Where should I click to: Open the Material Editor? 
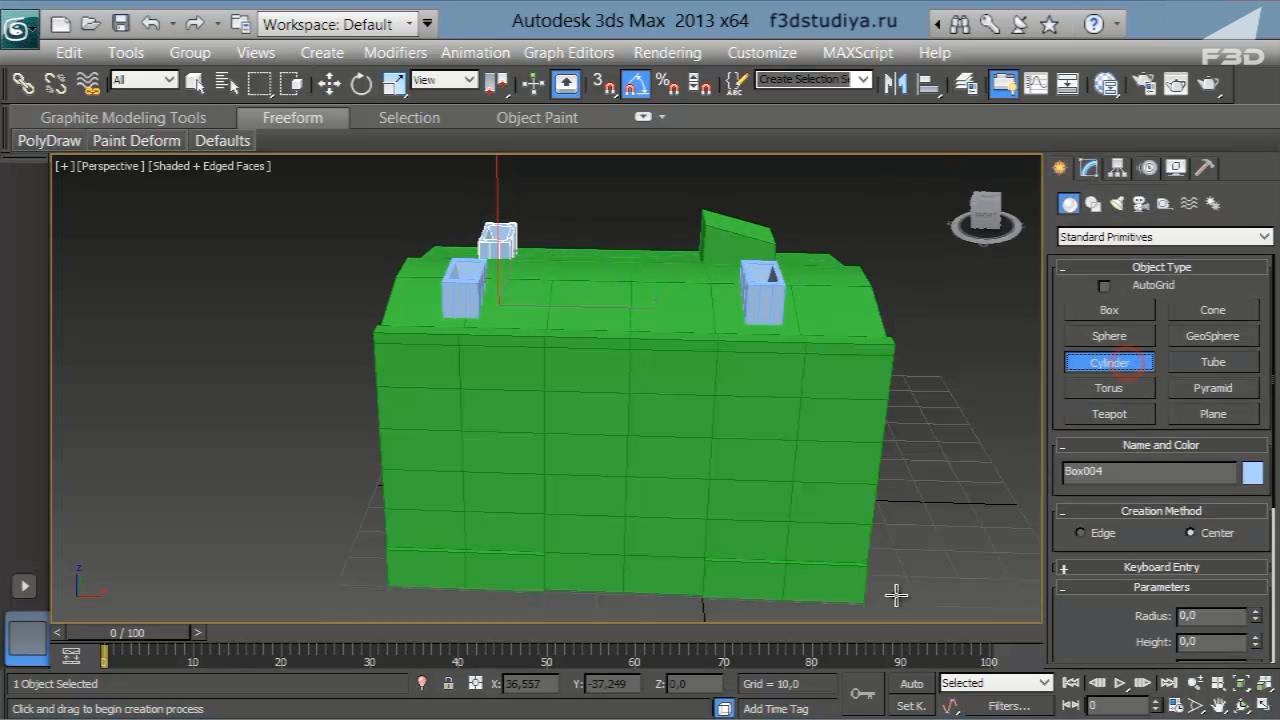(x=1106, y=84)
